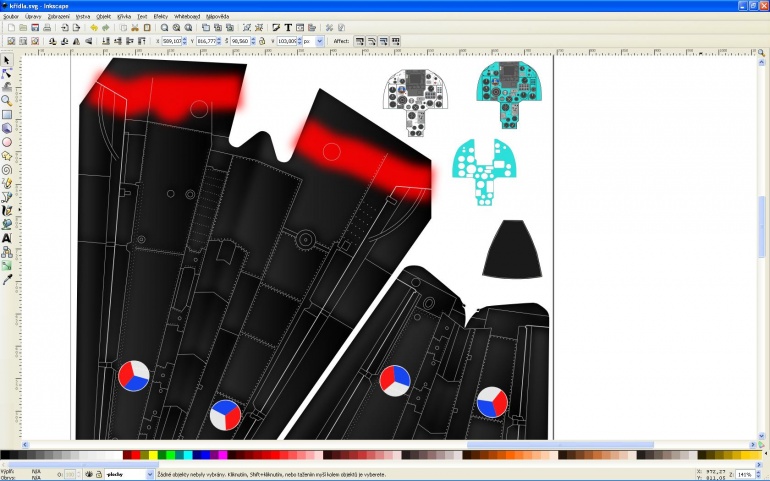The width and height of the screenshot is (770, 481).
Task: Toggle move gradients affect button
Action: pos(384,41)
